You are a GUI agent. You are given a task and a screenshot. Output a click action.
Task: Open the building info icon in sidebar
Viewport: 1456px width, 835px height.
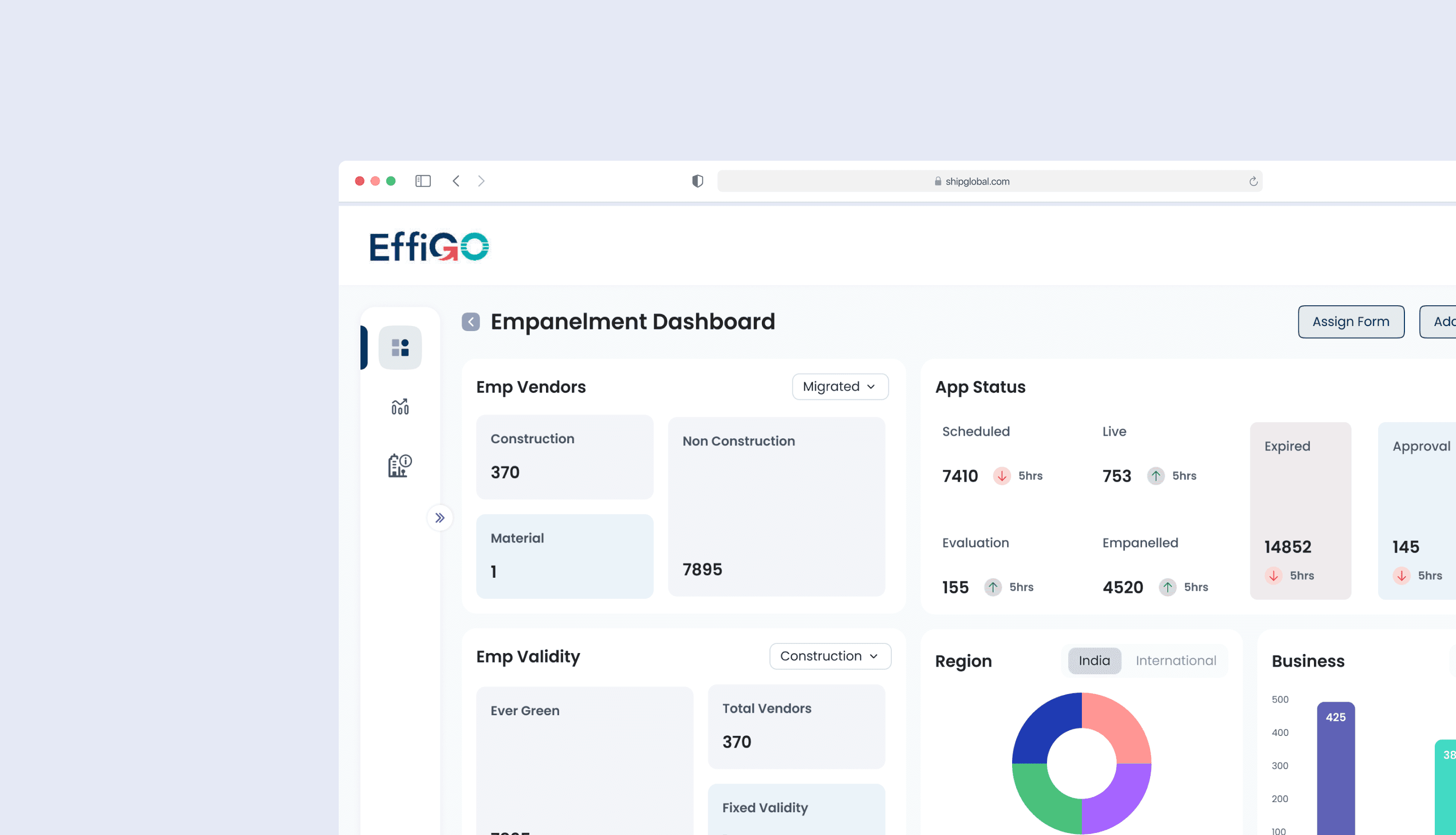(400, 465)
